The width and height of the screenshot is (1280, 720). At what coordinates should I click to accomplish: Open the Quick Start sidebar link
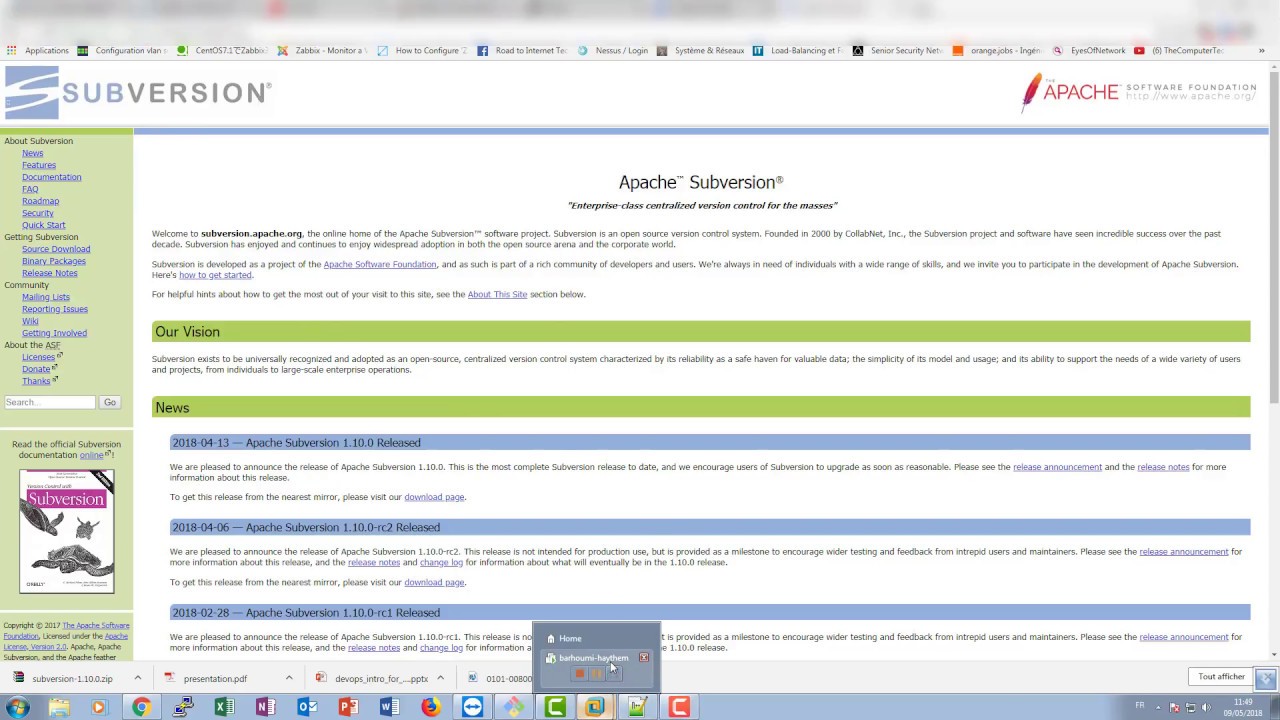click(44, 225)
